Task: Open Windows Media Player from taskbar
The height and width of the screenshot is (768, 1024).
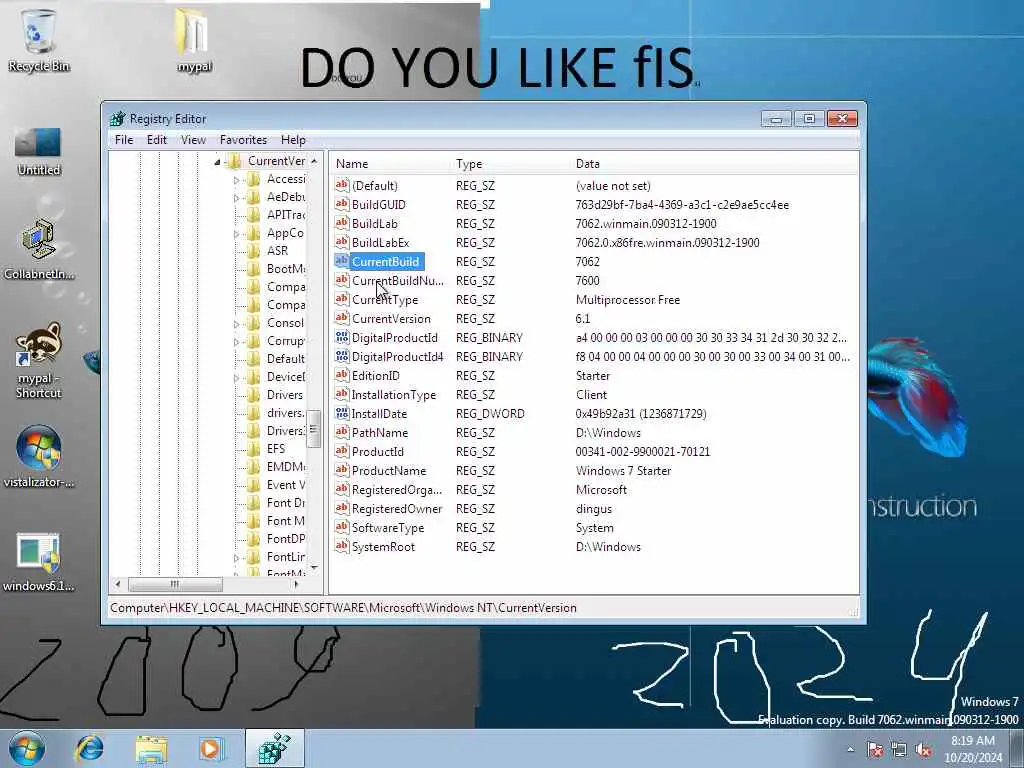Action: click(x=212, y=748)
